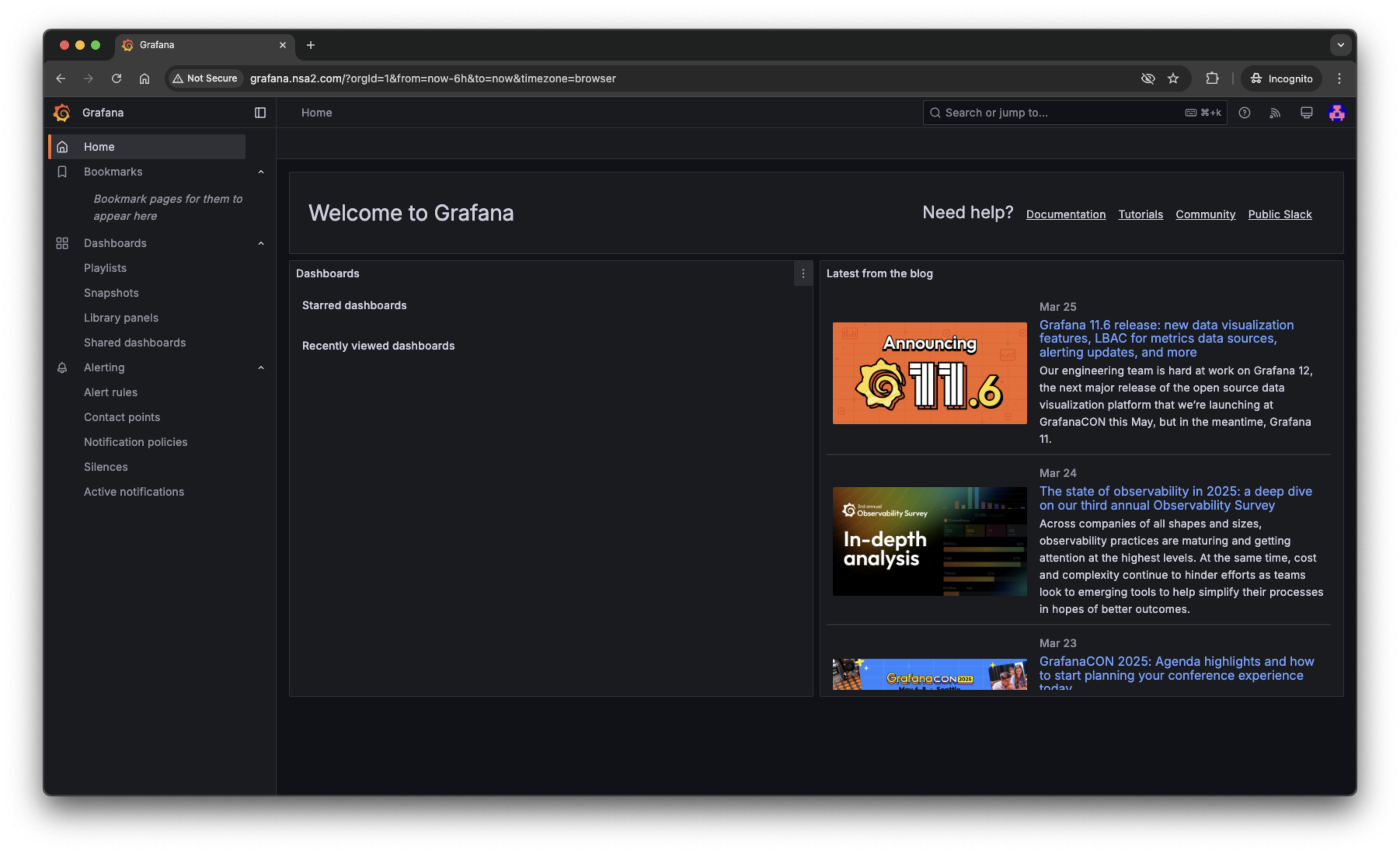Image resolution: width=1400 pixels, height=853 pixels.
Task: Collapse the Bookmarks section chevron
Action: 261,172
